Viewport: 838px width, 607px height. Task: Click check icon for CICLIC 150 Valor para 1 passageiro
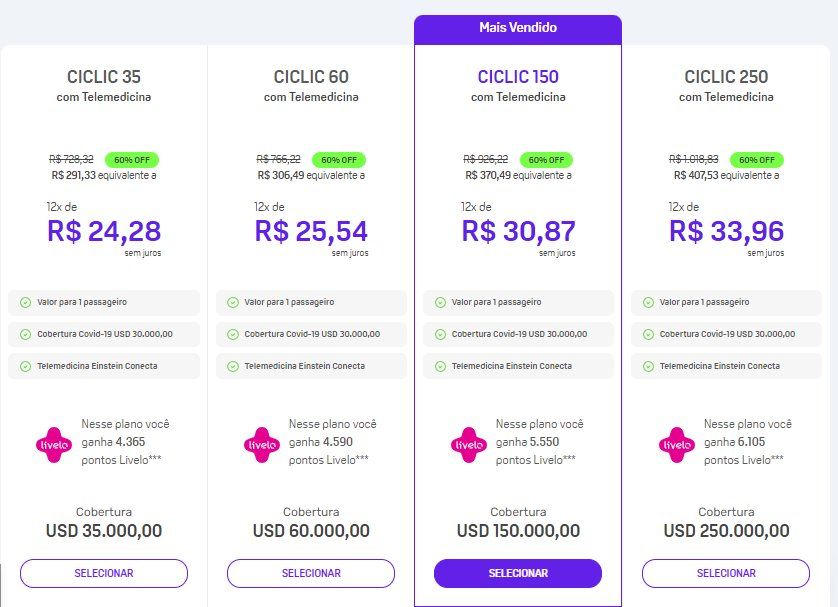click(440, 302)
